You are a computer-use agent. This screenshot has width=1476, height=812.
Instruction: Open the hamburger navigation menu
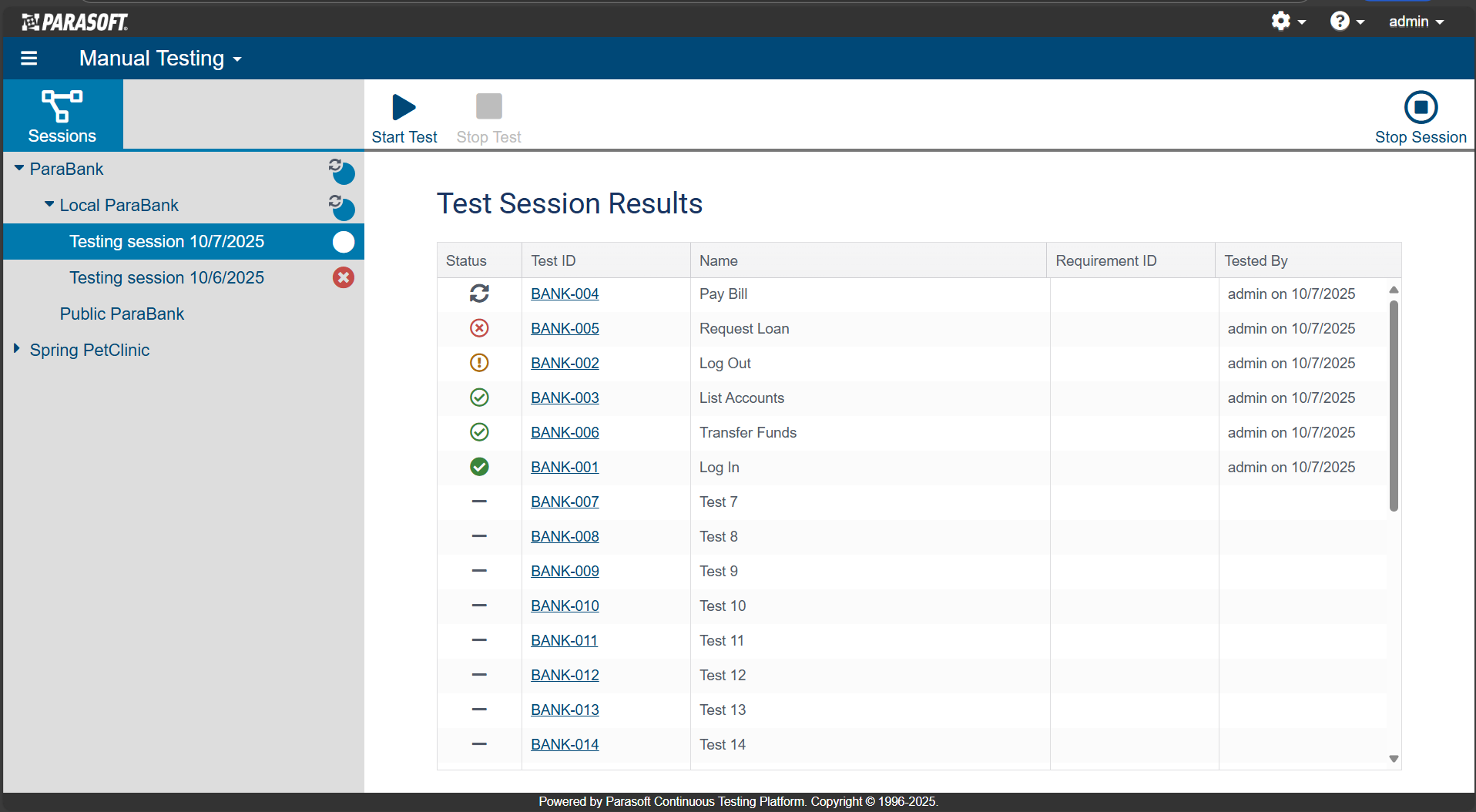click(x=29, y=58)
